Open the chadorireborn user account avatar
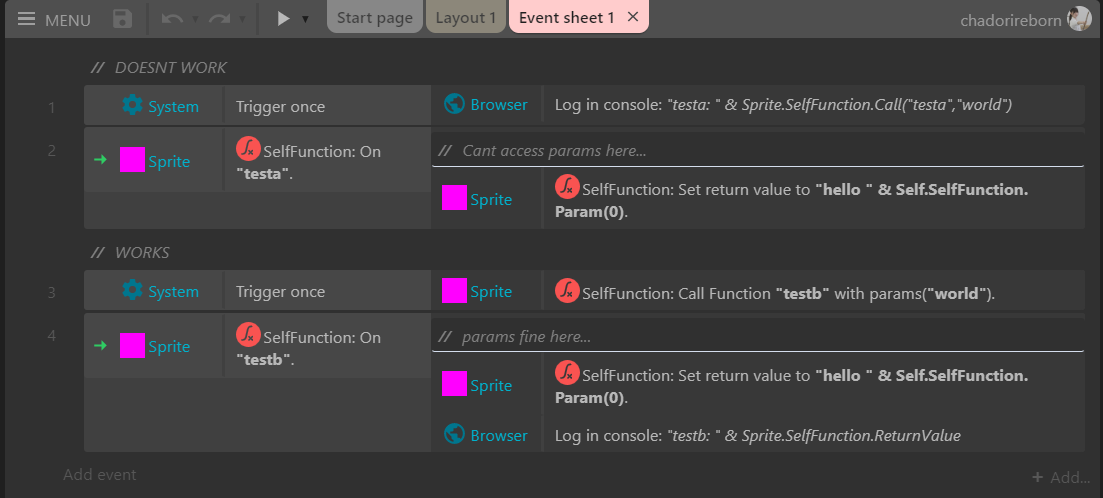Image resolution: width=1103 pixels, height=498 pixels. [x=1079, y=19]
